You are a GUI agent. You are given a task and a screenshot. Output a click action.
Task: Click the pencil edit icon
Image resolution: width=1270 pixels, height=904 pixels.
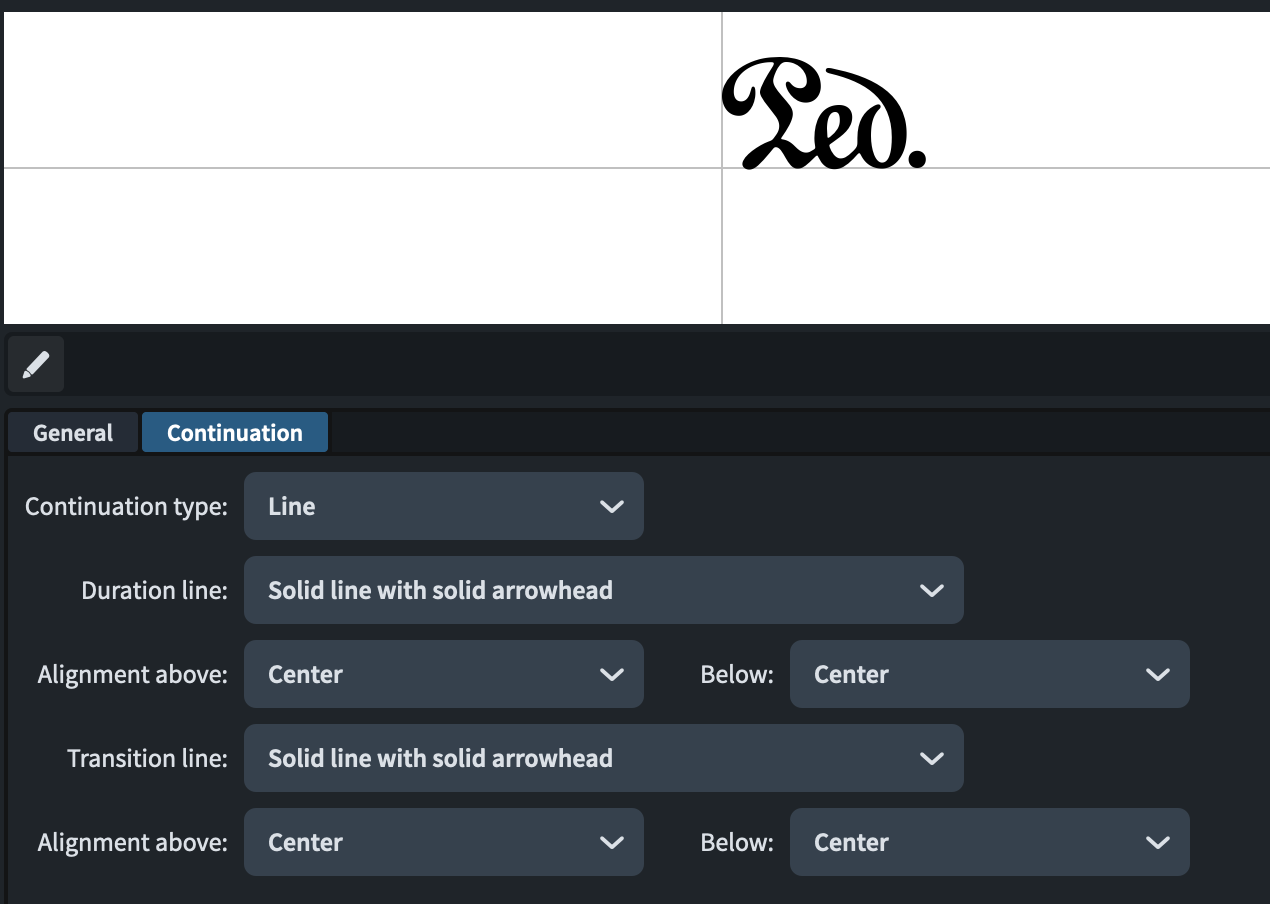tap(36, 365)
